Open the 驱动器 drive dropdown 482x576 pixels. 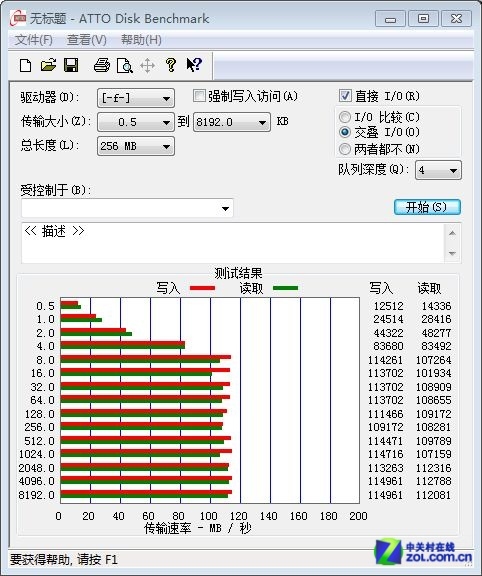click(136, 98)
